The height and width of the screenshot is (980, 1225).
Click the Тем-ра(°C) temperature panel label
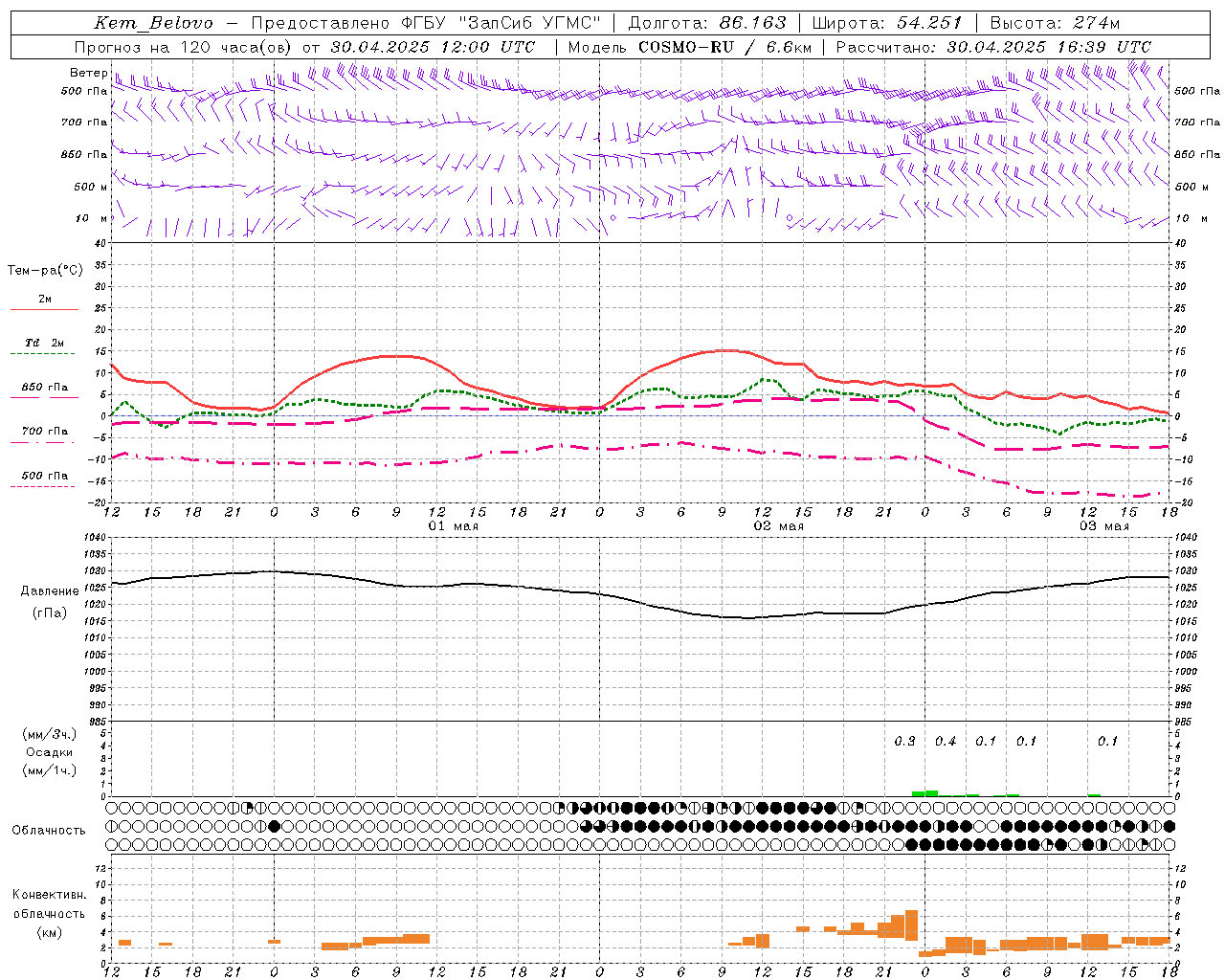pos(45,270)
